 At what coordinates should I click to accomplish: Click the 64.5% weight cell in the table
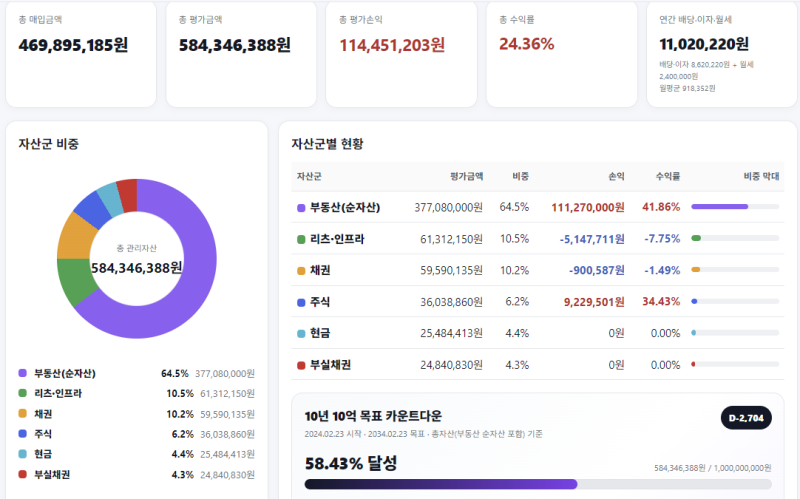point(514,207)
